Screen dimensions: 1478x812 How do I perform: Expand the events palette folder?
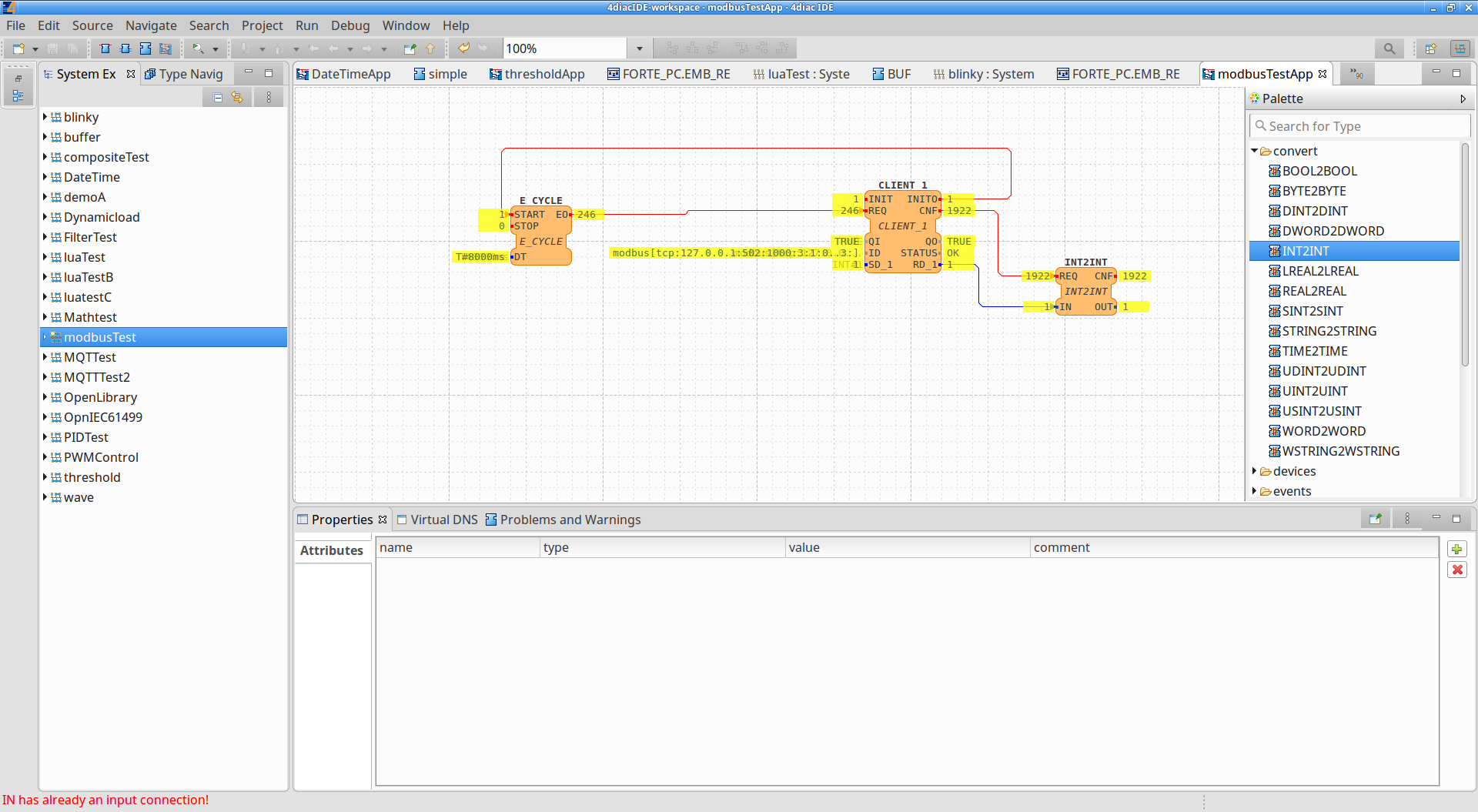point(1255,491)
